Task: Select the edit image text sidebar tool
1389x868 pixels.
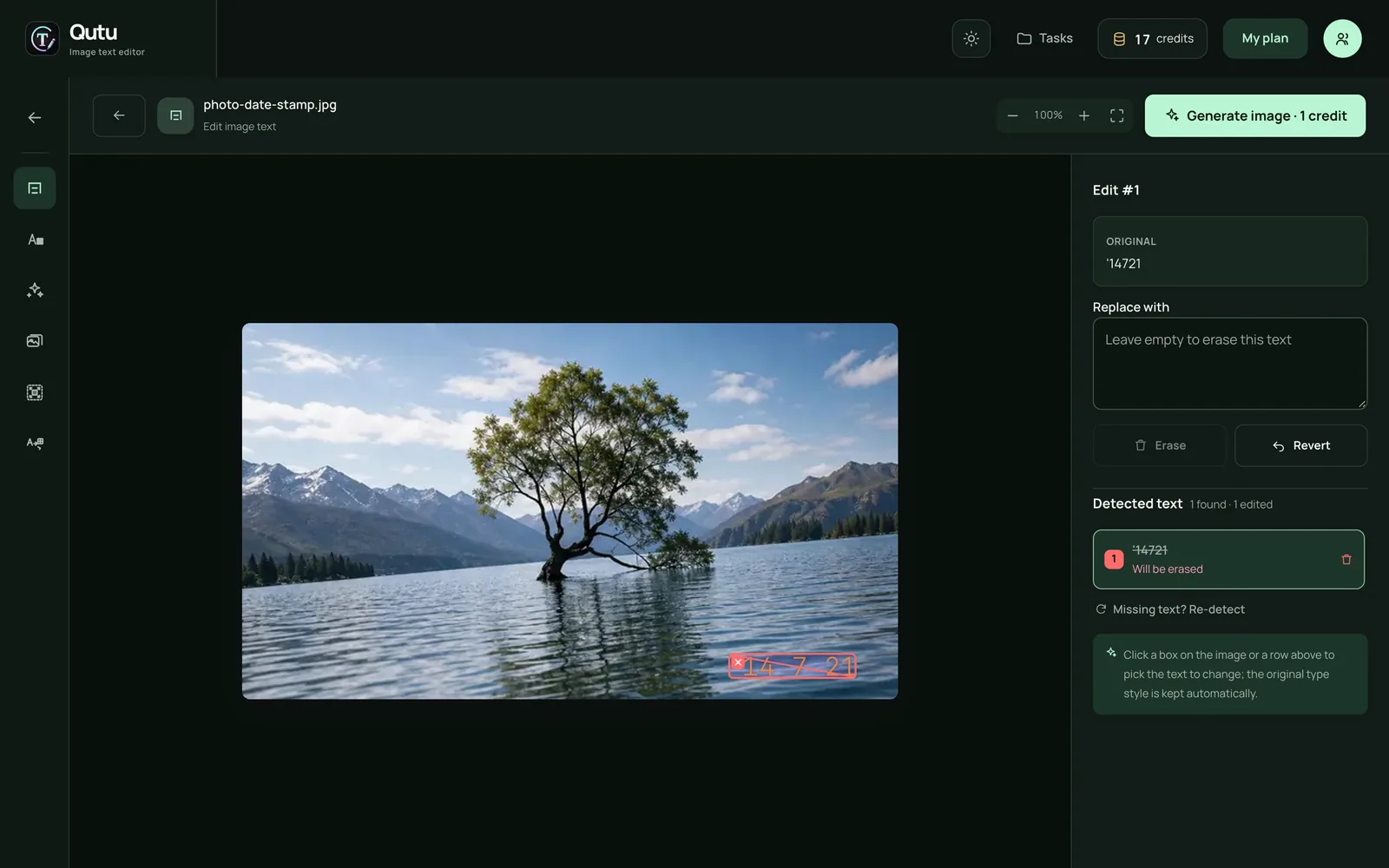Action: (x=35, y=188)
